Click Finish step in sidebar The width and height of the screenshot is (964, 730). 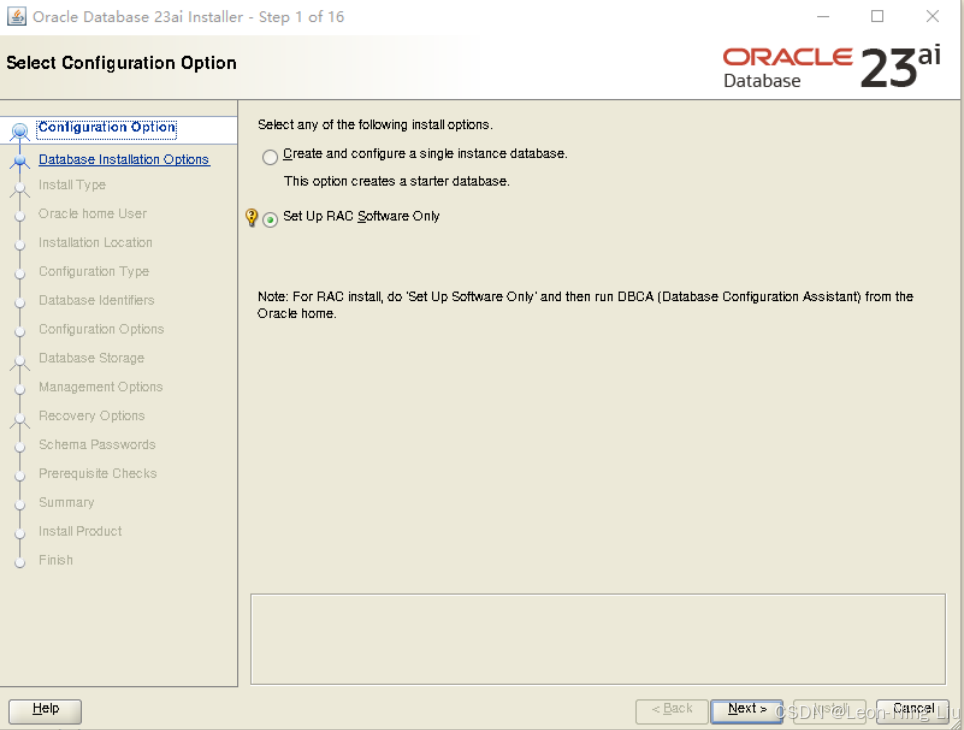(55, 560)
